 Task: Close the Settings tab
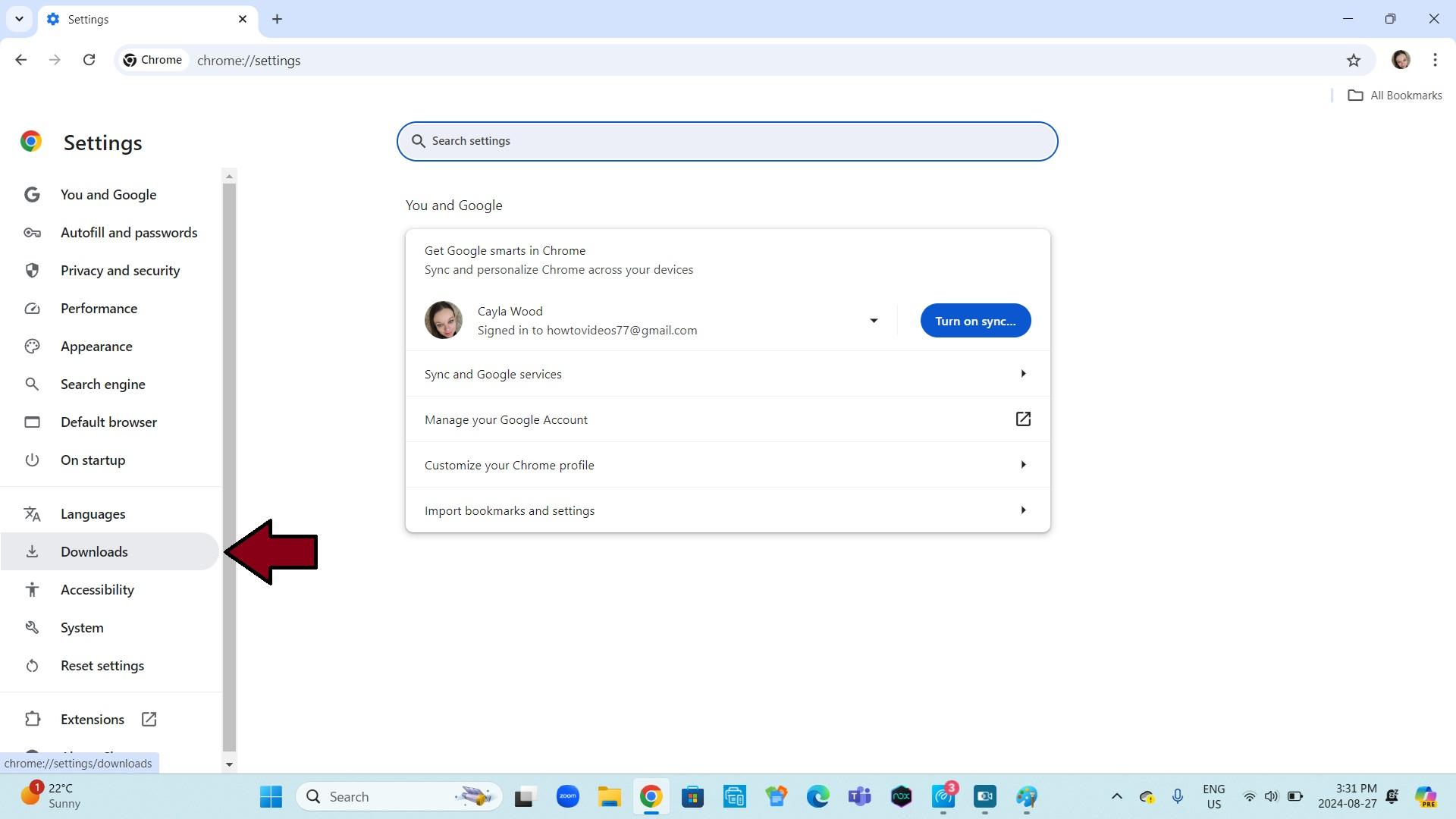click(x=243, y=19)
